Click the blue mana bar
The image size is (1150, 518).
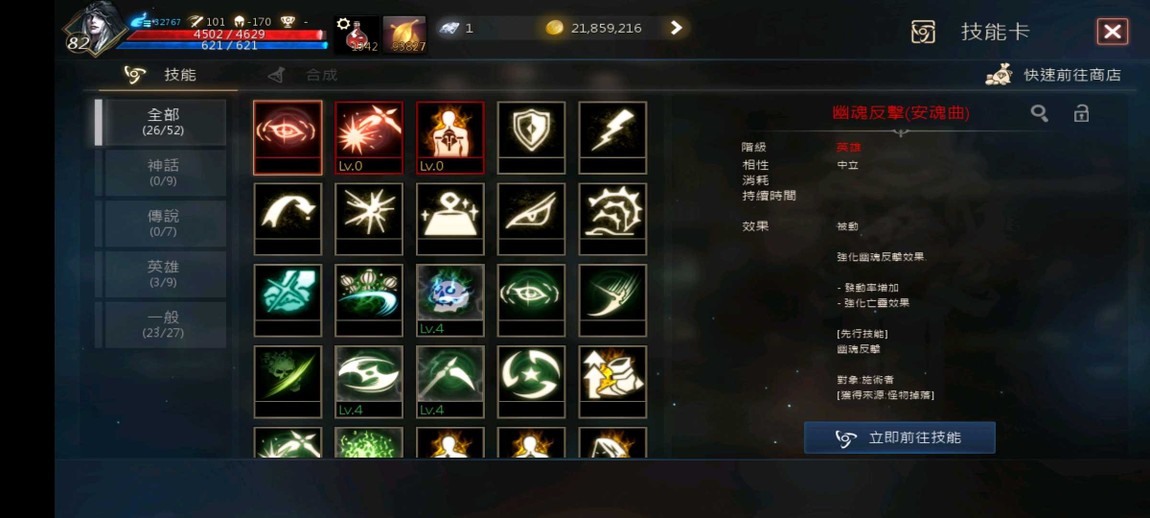223,45
